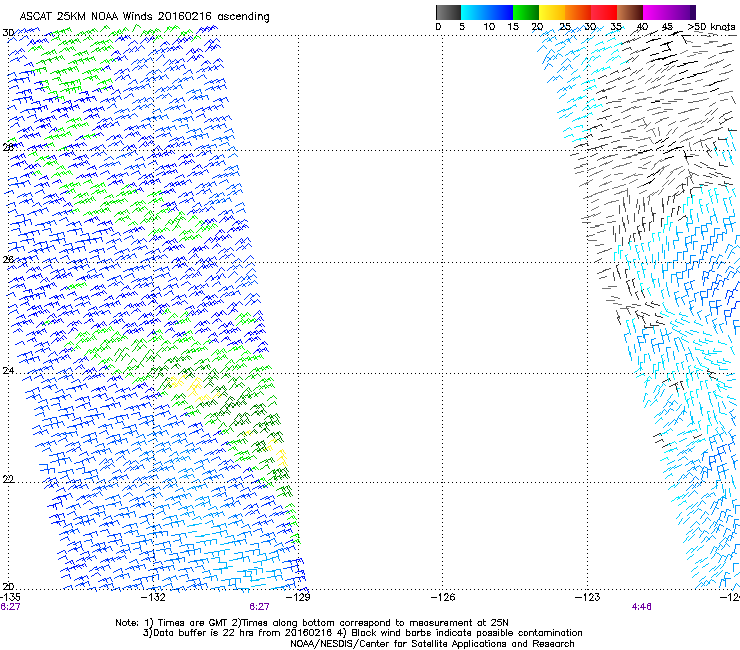The width and height of the screenshot is (740, 650).
Task: Click the 'Times are GMT' note line
Action: click(x=311, y=623)
